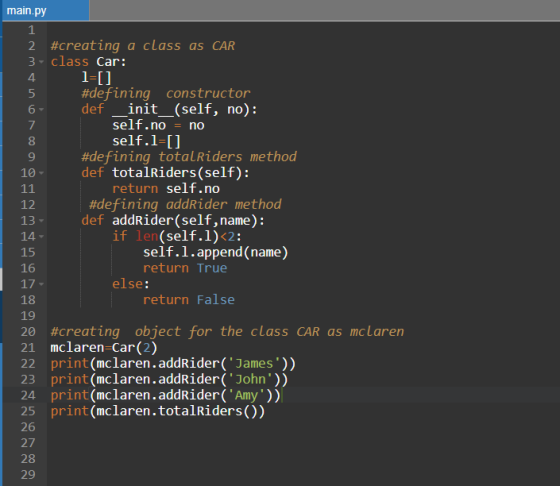Click 'def addRider(self,name):' on line 13
The image size is (560, 486).
[173, 220]
